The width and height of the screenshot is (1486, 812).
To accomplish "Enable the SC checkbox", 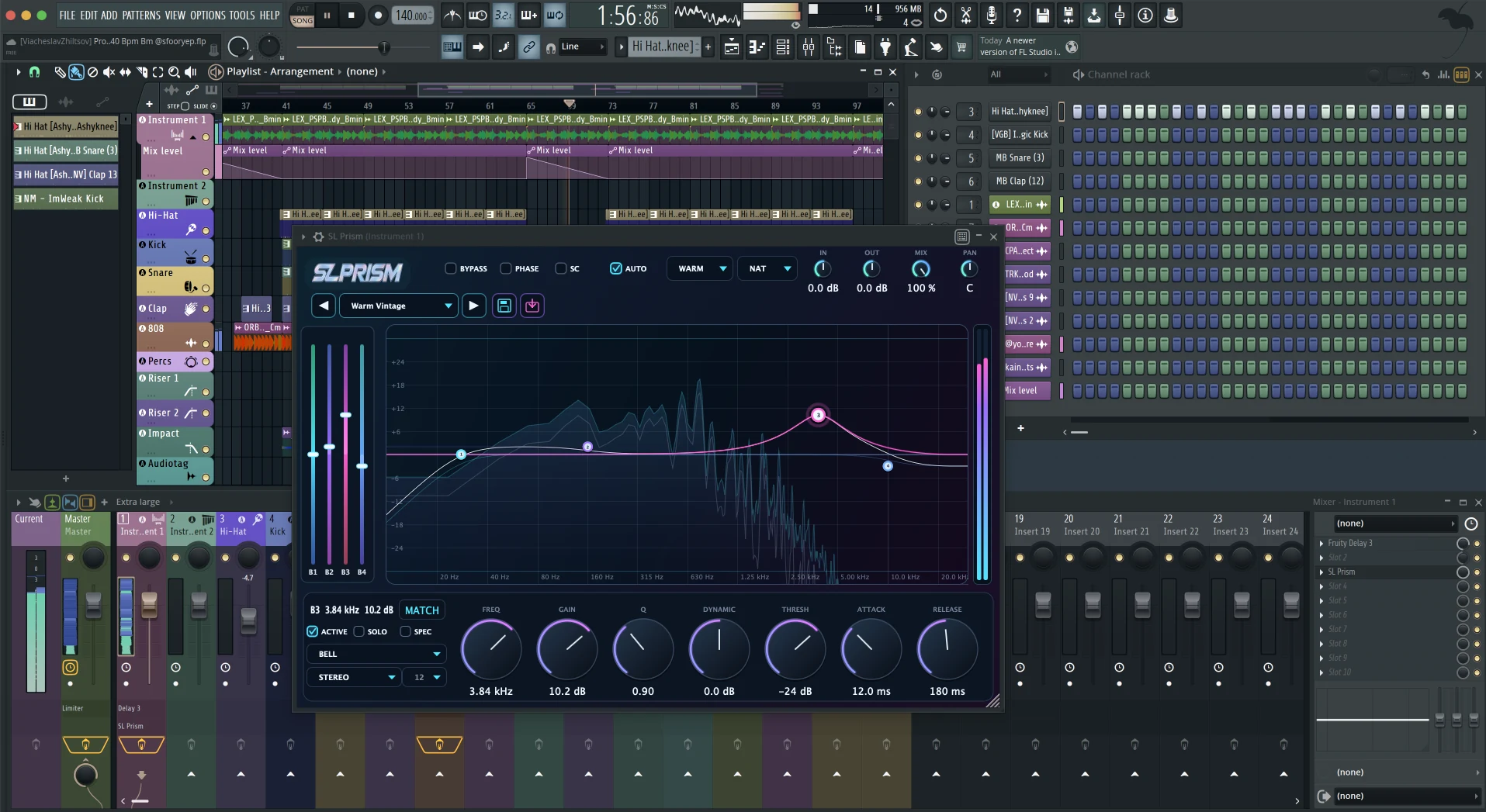I will (561, 268).
